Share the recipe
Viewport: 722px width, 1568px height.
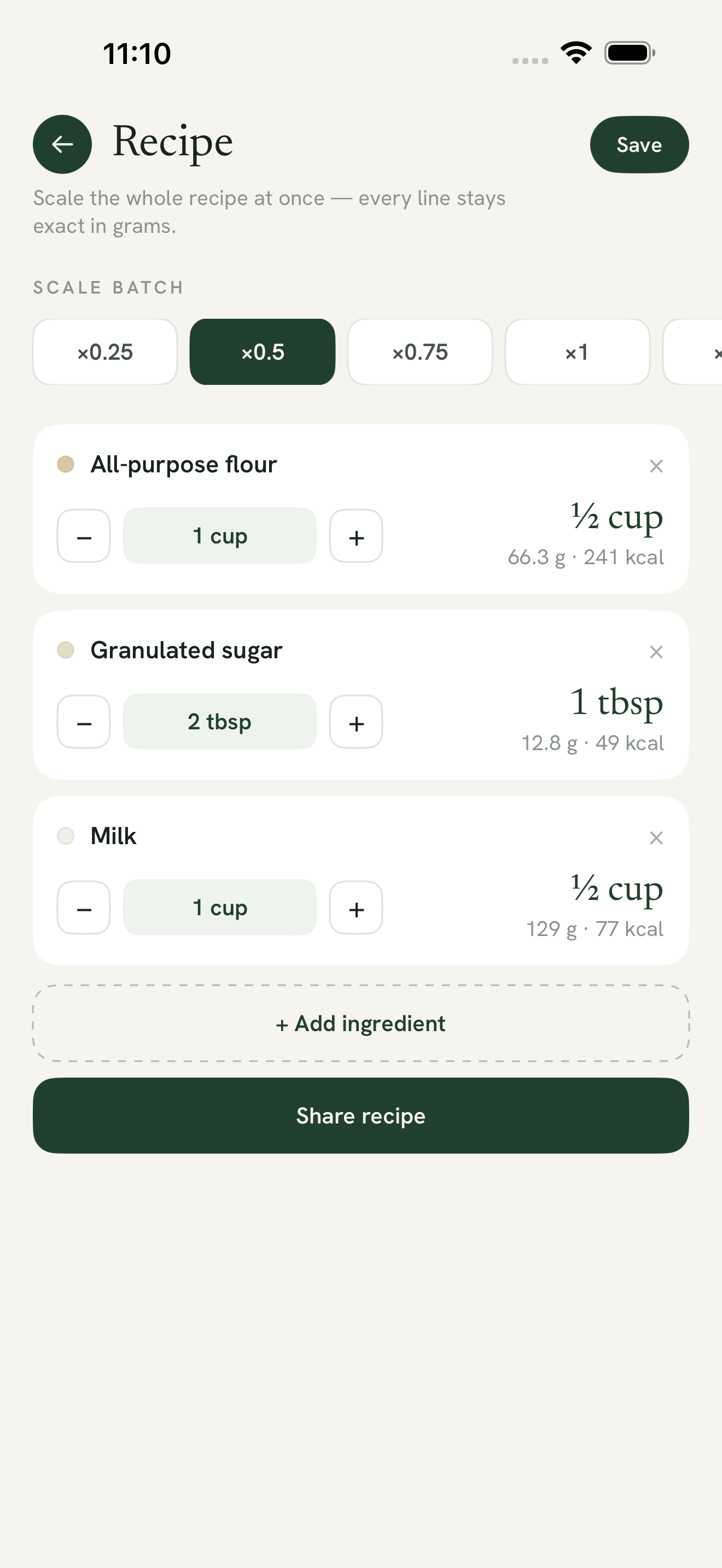[x=361, y=1115]
